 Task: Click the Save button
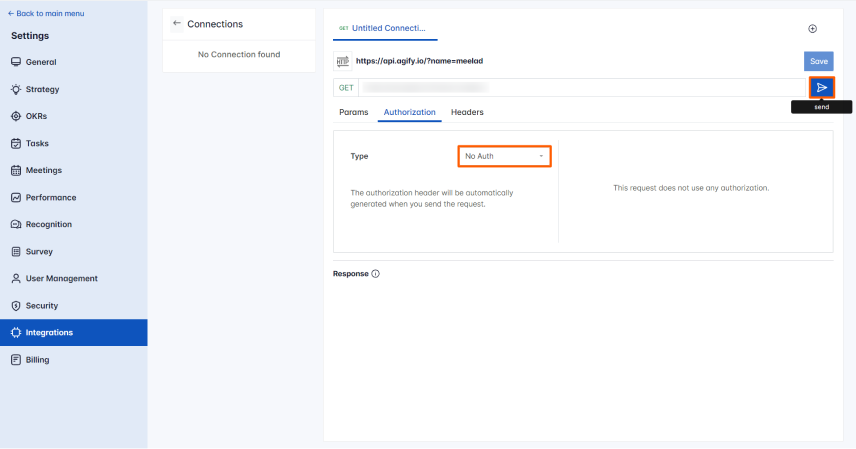click(818, 61)
